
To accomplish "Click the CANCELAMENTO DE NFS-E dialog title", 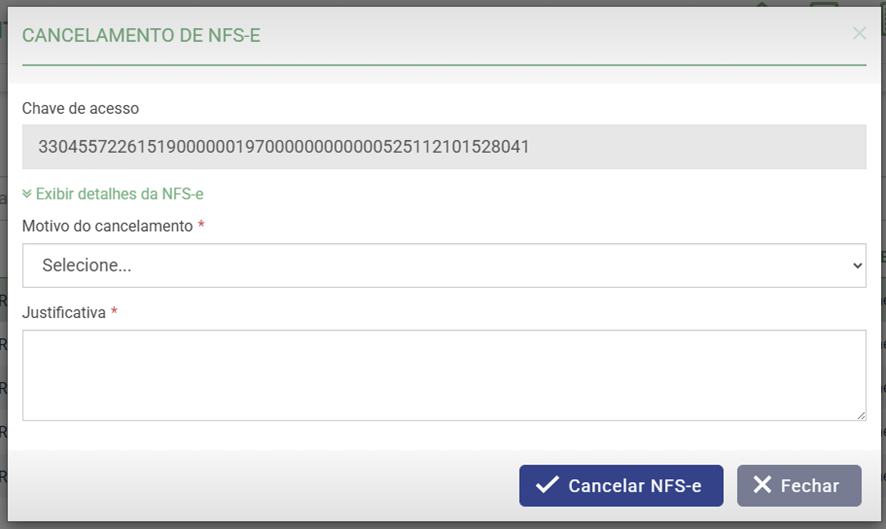I will [x=141, y=36].
